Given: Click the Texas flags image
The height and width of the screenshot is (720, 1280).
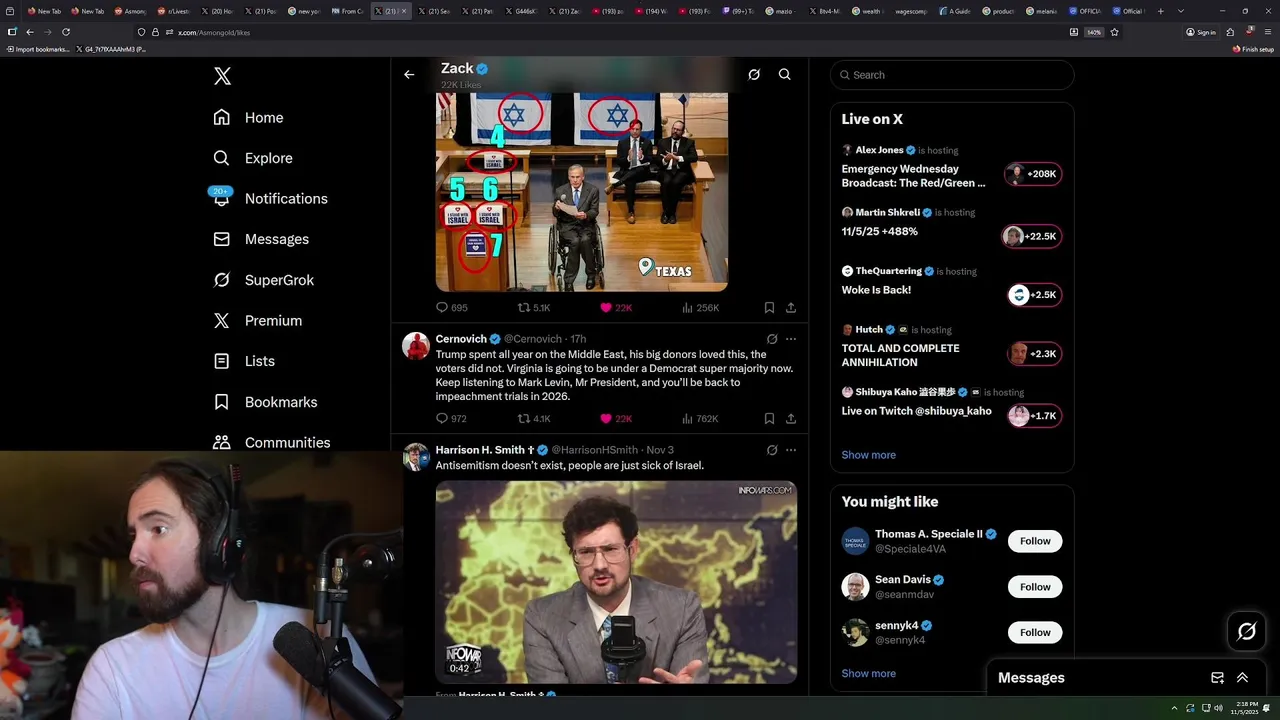Looking at the screenshot, I should tap(582, 192).
